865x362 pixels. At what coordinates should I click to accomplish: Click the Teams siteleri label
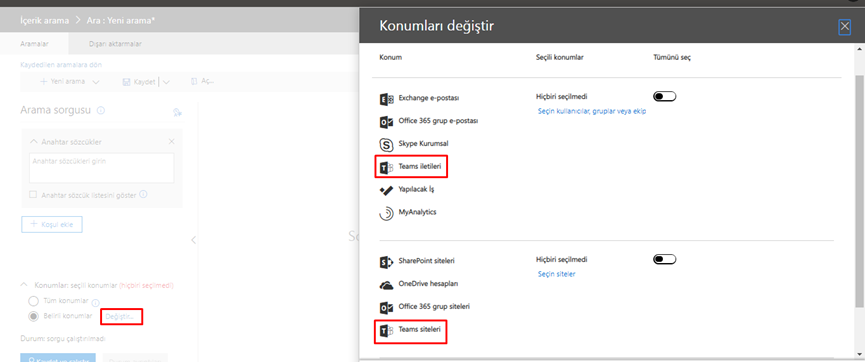click(x=419, y=329)
